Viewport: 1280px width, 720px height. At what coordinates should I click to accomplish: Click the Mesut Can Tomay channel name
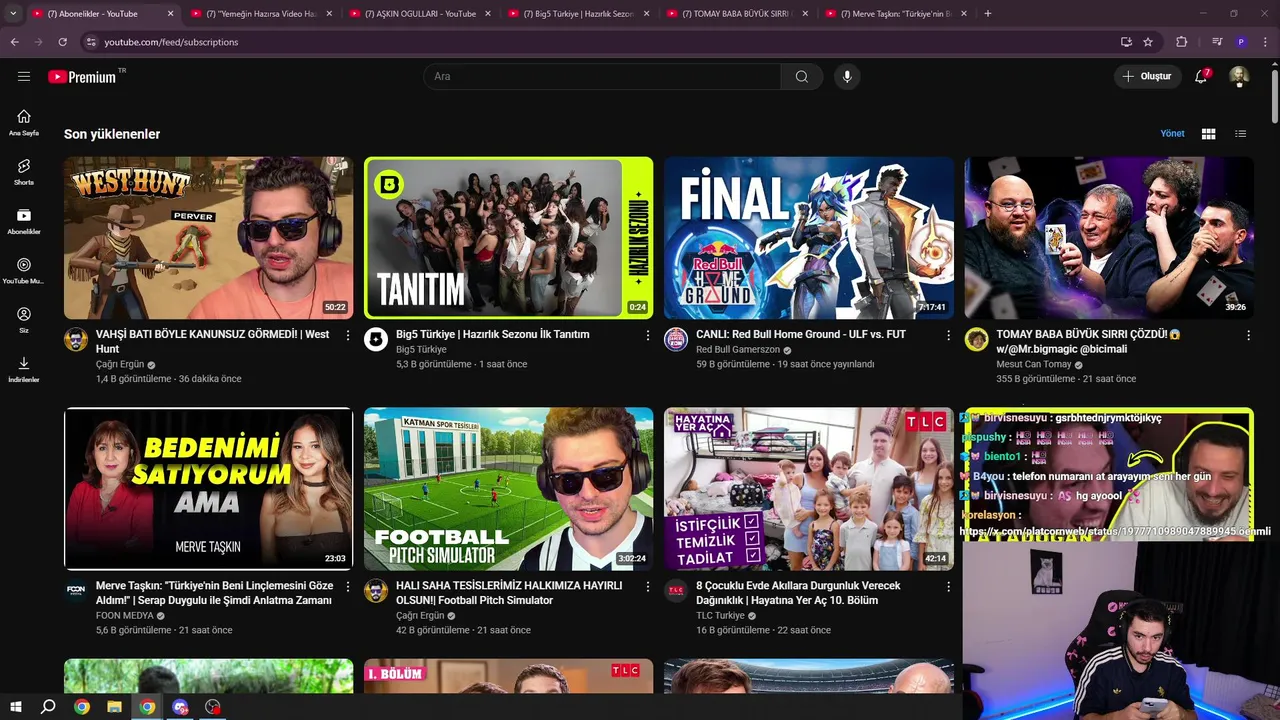click(1034, 365)
